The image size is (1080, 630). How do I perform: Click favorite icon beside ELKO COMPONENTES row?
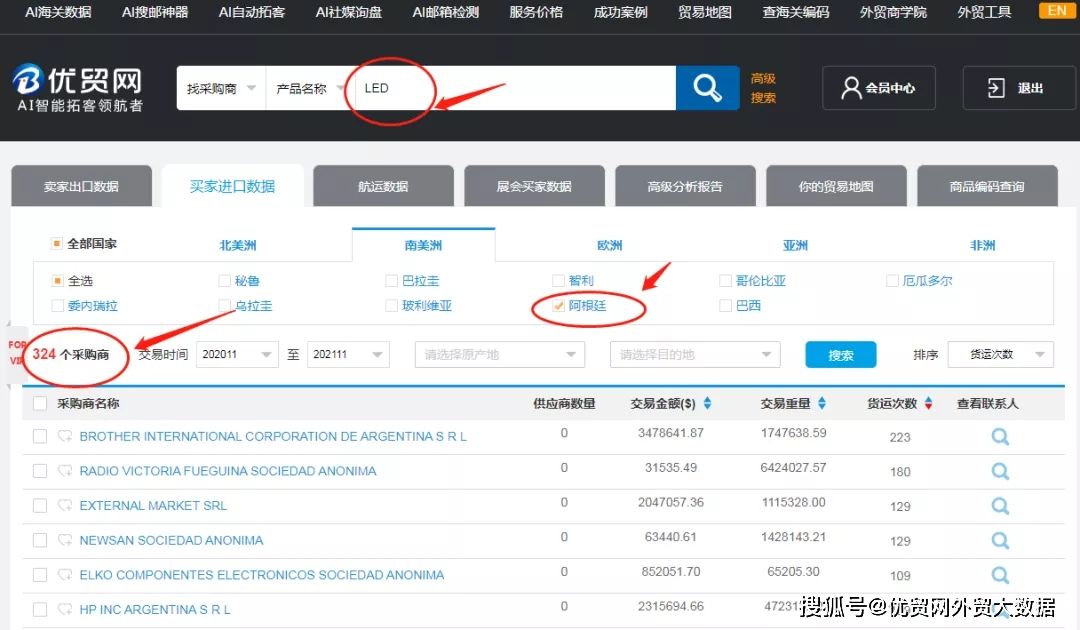click(x=65, y=574)
